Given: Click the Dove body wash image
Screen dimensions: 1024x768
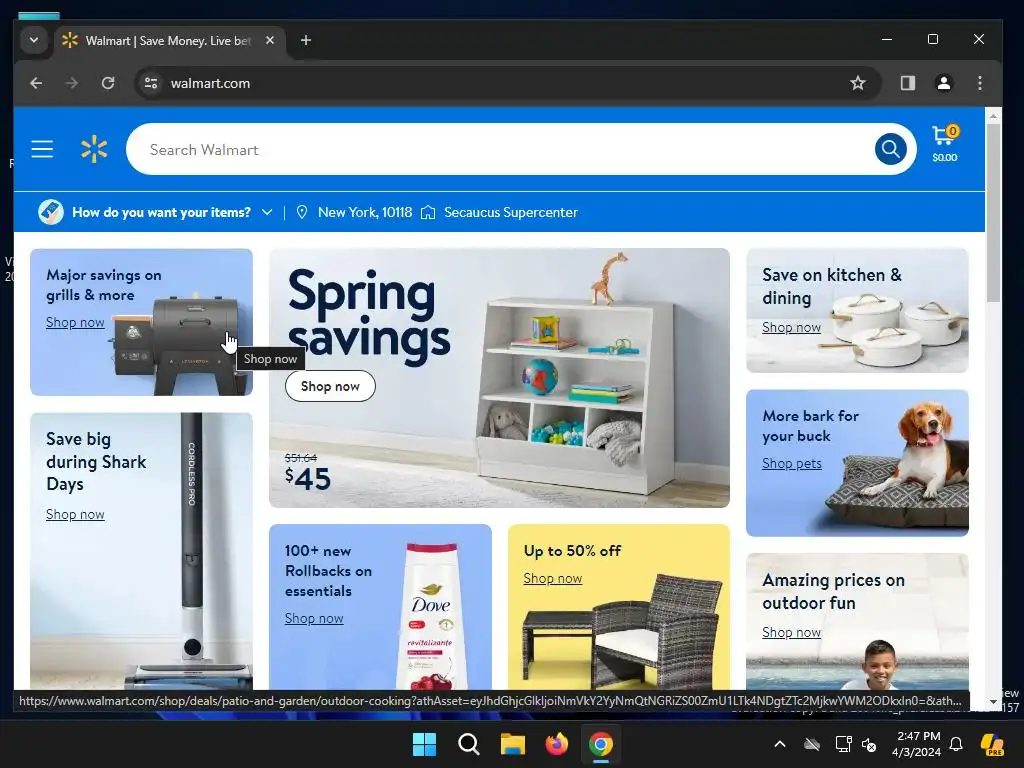Looking at the screenshot, I should click(x=431, y=616).
